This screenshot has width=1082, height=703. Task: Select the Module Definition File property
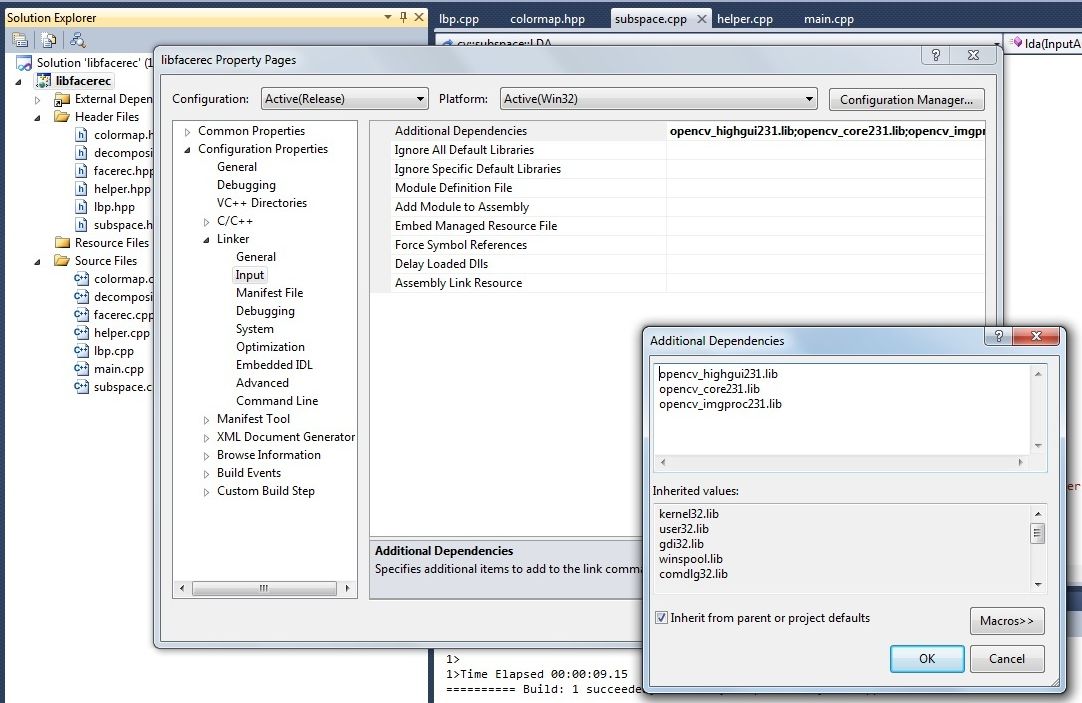(x=453, y=188)
